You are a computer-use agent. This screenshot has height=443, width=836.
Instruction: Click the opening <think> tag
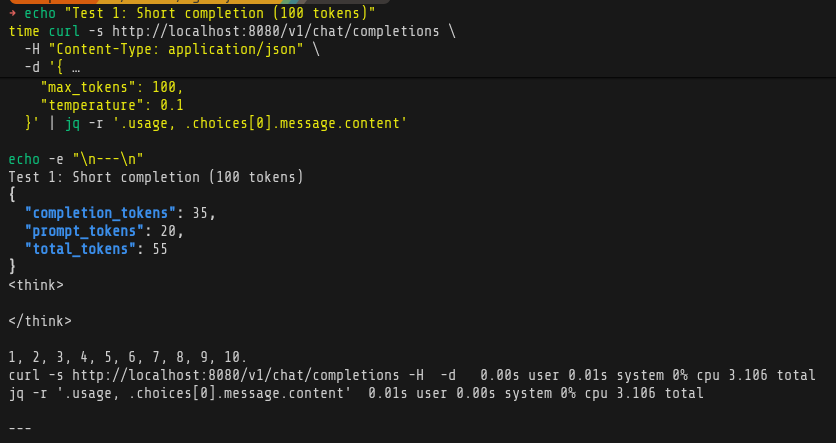click(36, 285)
